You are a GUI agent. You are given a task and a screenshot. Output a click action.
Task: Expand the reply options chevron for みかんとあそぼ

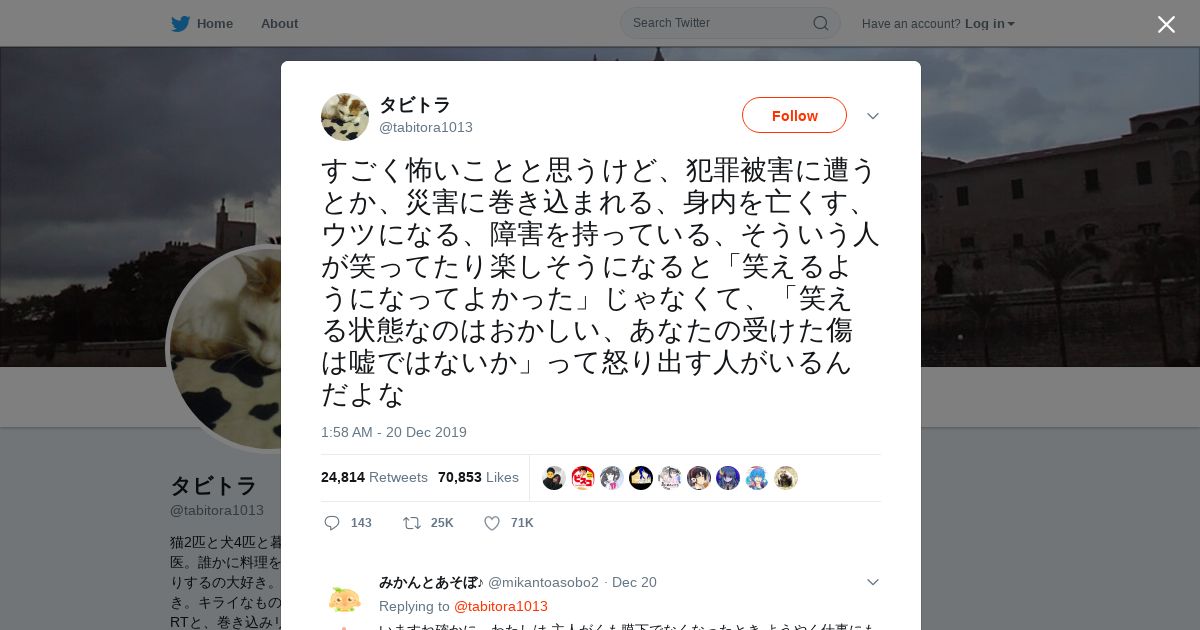point(872,582)
